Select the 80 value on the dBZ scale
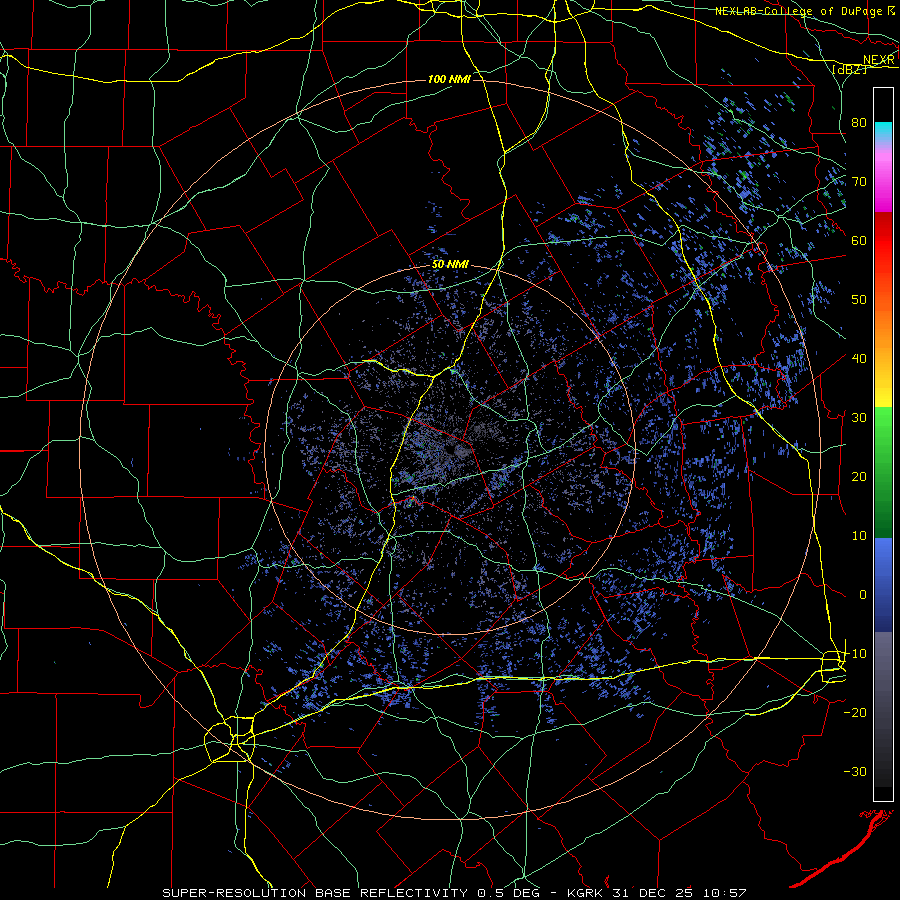The image size is (900, 900). tap(859, 122)
